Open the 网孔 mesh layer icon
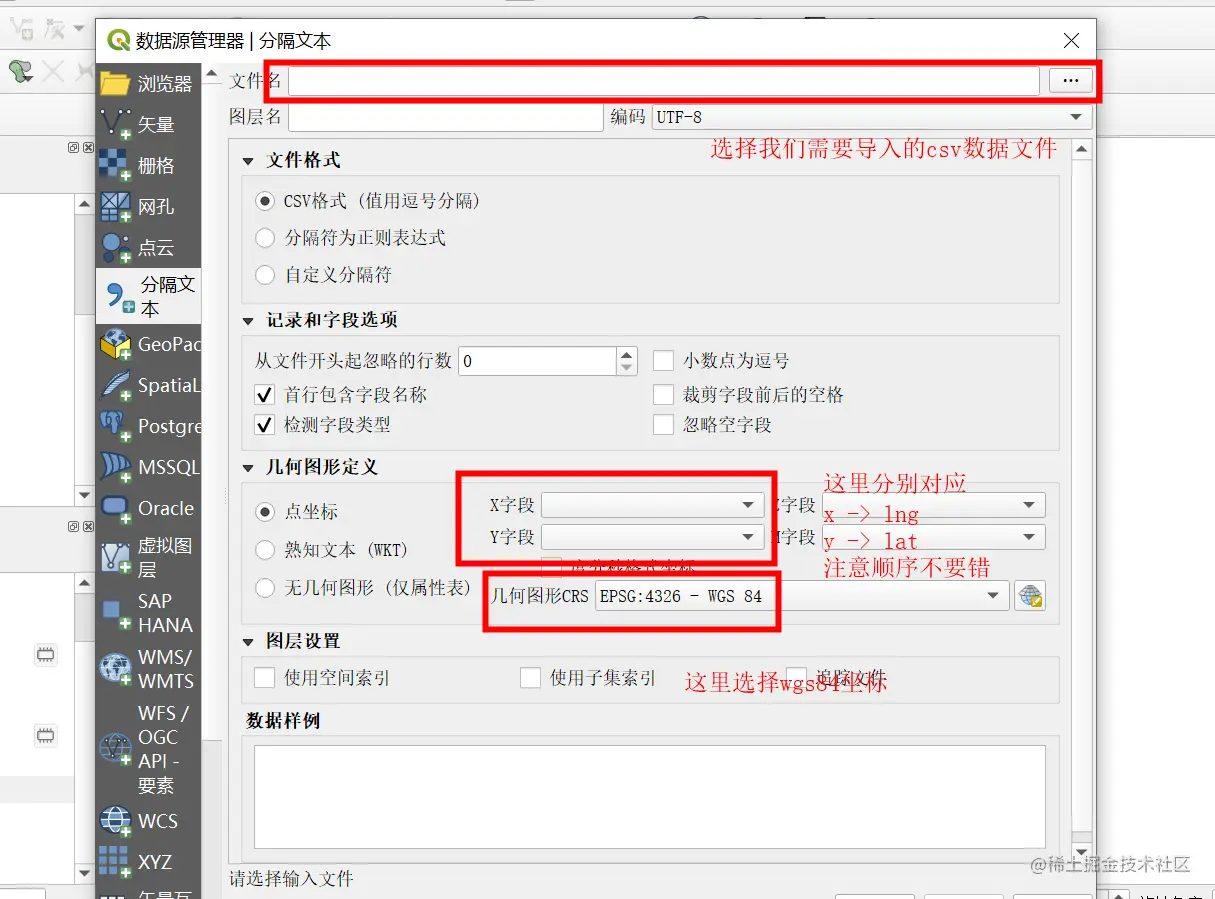 tap(115, 206)
